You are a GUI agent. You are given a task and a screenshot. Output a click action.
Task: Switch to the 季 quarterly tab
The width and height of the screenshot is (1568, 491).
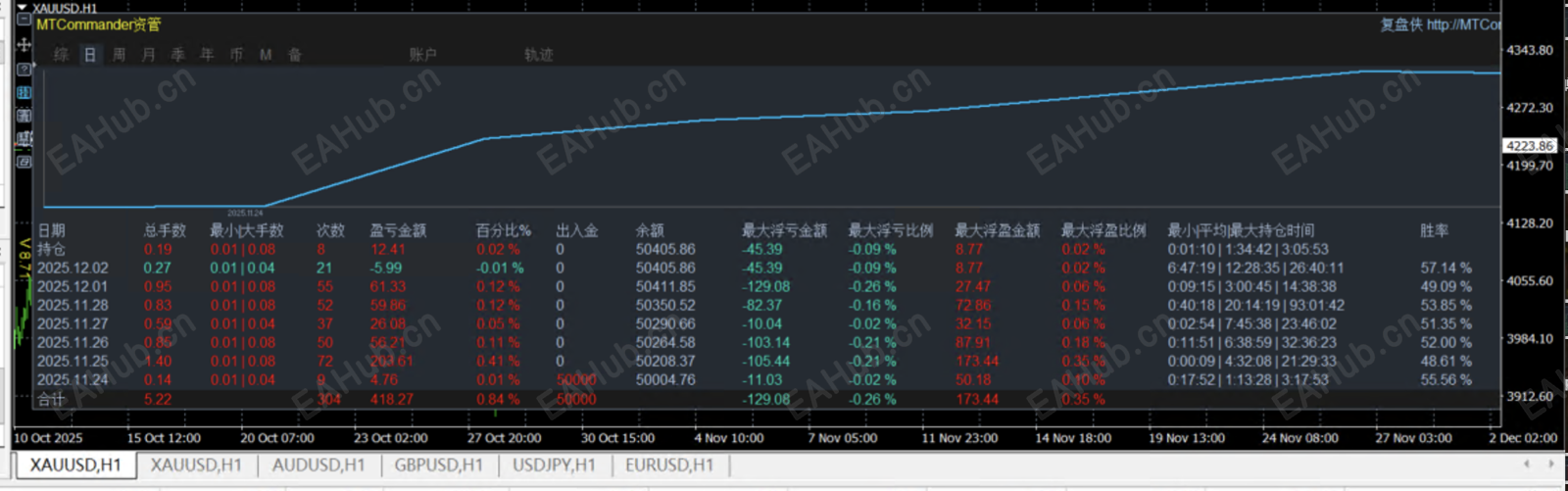pyautogui.click(x=178, y=55)
